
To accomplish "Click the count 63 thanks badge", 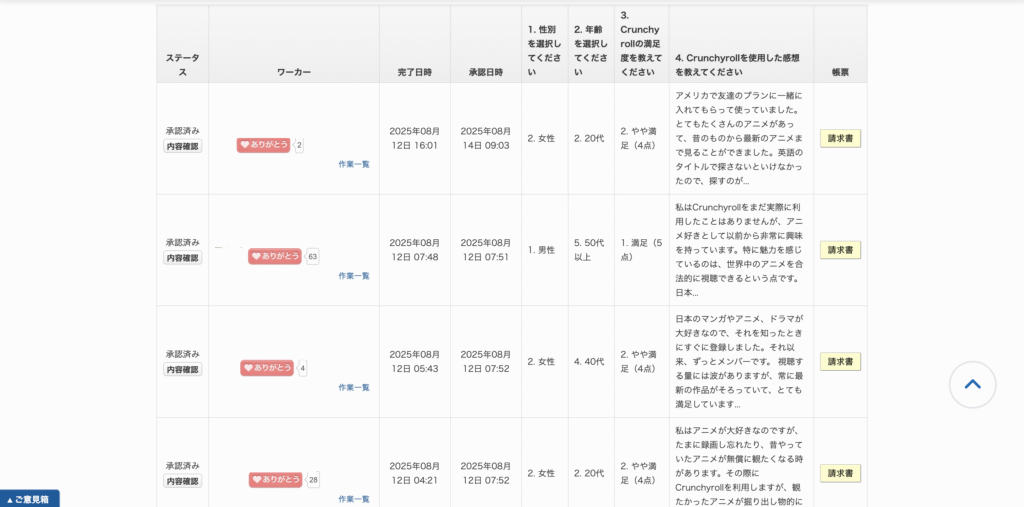I will (x=312, y=256).
